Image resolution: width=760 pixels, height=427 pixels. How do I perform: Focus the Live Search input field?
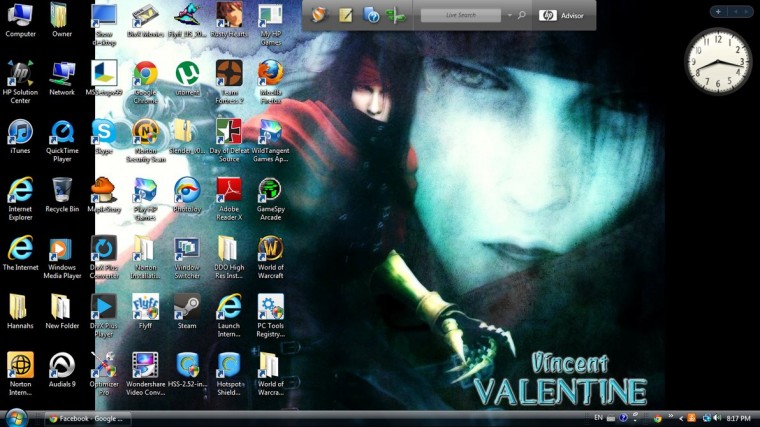click(x=460, y=16)
